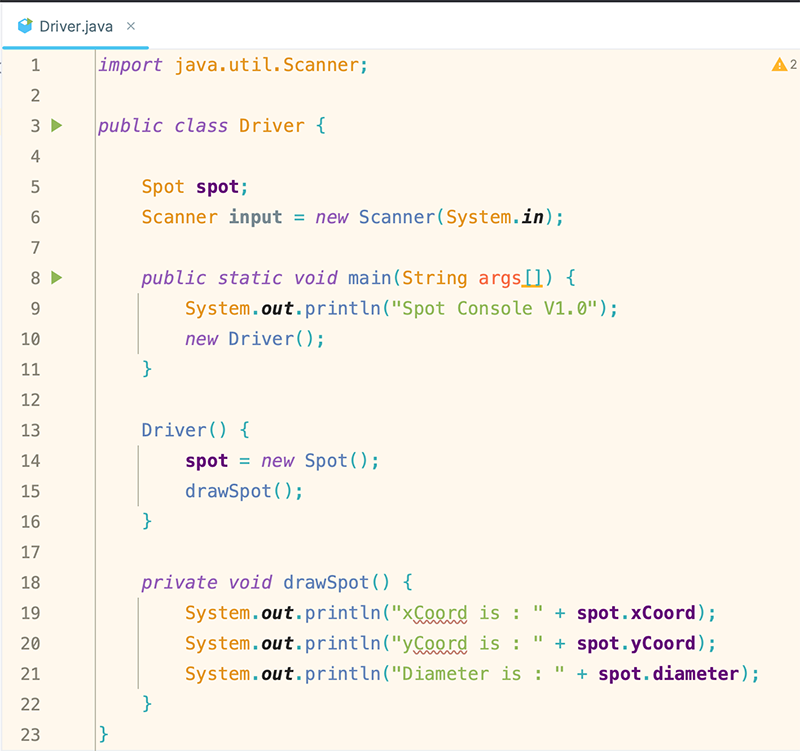Viewport: 800px width, 751px height.
Task: Click the Driver.java file icon in the tab
Action: click(25, 27)
